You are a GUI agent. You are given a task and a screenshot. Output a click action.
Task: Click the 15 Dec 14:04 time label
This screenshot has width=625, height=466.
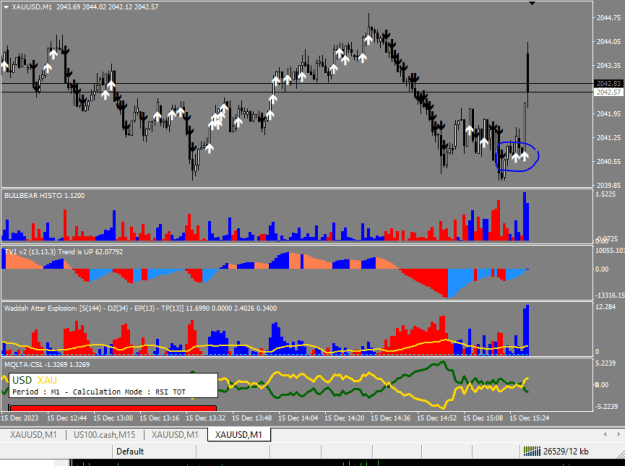pyautogui.click(x=298, y=418)
